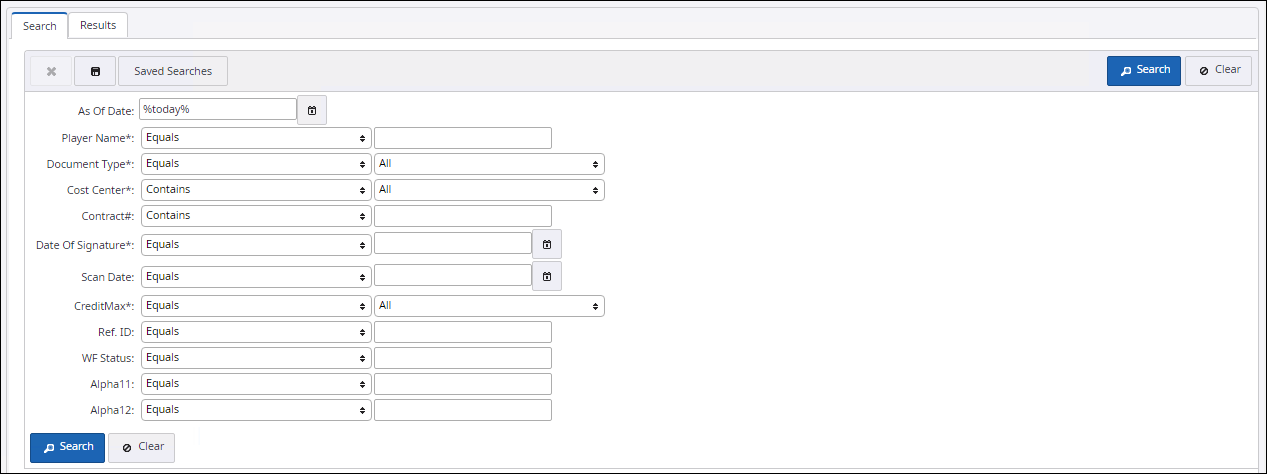The width and height of the screenshot is (1267, 474).
Task: Click the top right Search button
Action: pos(1144,70)
